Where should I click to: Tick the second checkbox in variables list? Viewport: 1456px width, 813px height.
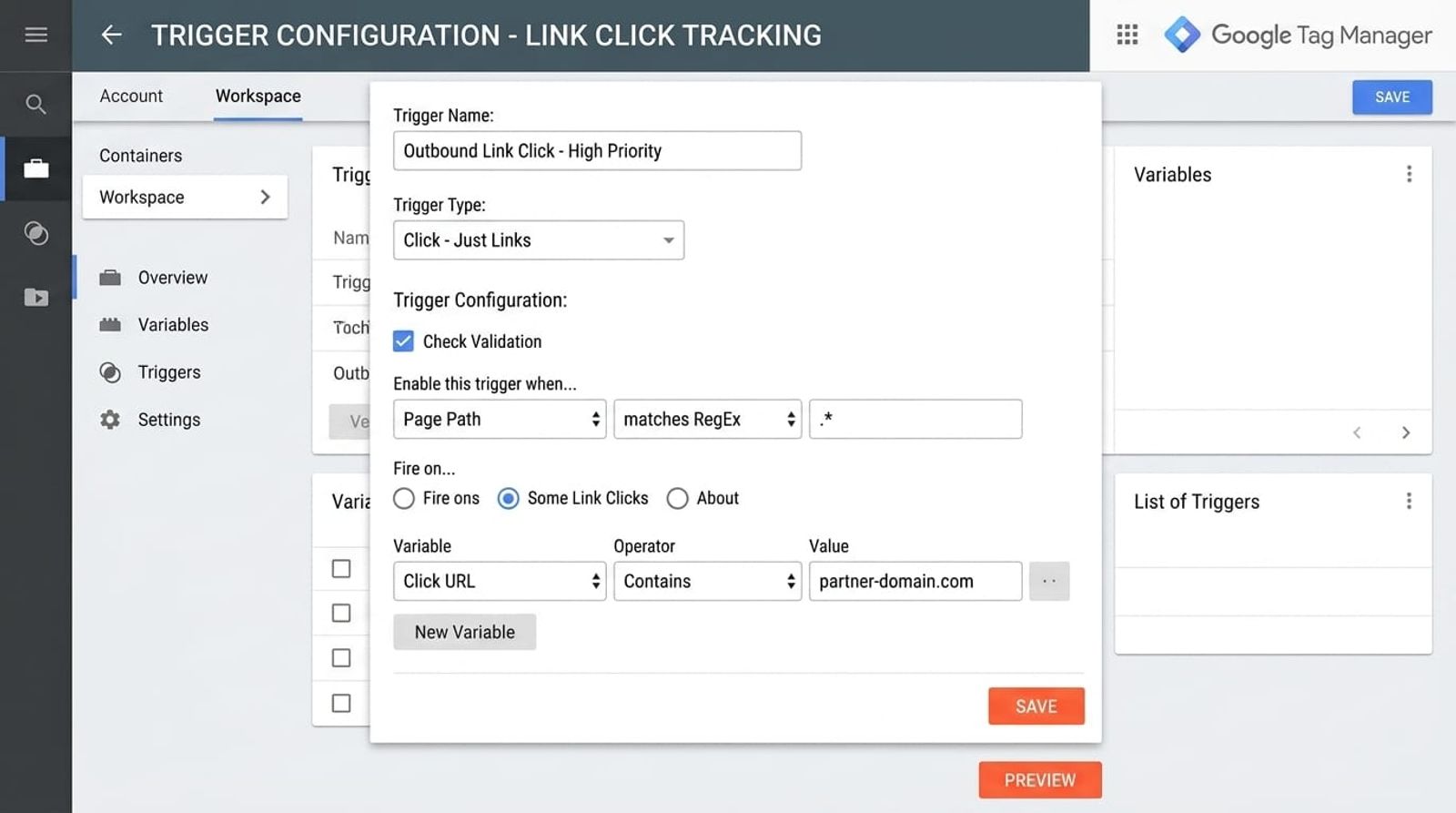341,614
